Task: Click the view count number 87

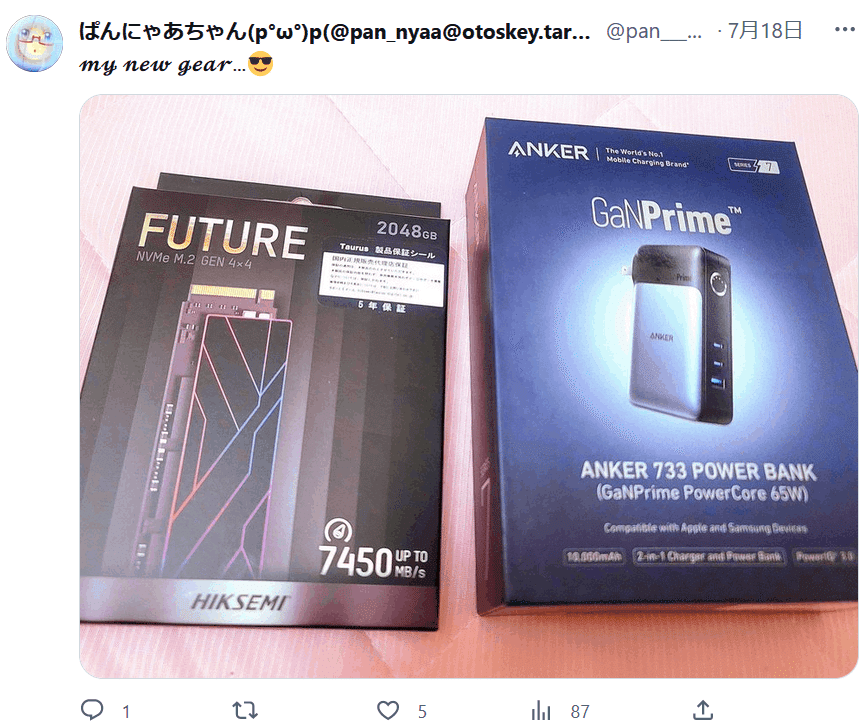Action: (x=580, y=711)
